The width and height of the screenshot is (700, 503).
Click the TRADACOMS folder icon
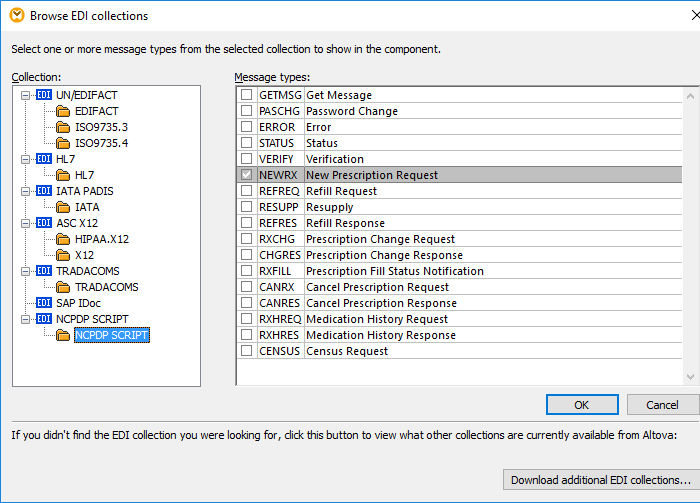click(x=63, y=287)
